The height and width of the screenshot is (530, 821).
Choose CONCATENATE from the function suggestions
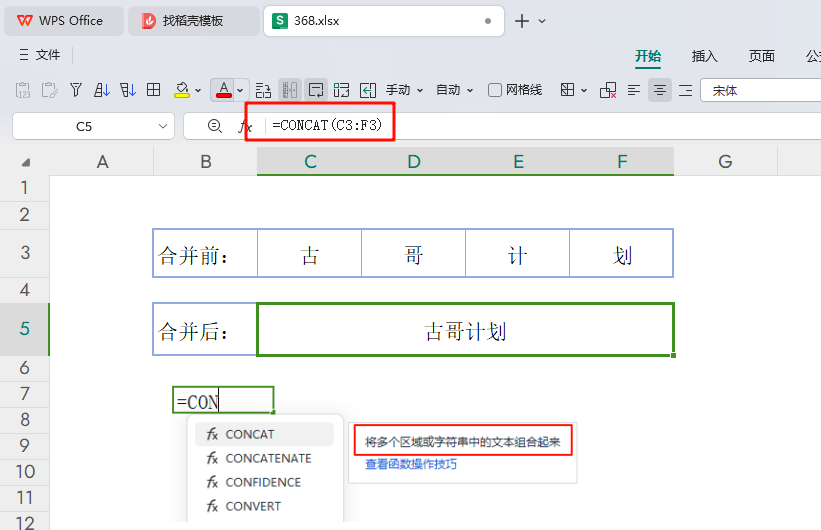point(264,458)
